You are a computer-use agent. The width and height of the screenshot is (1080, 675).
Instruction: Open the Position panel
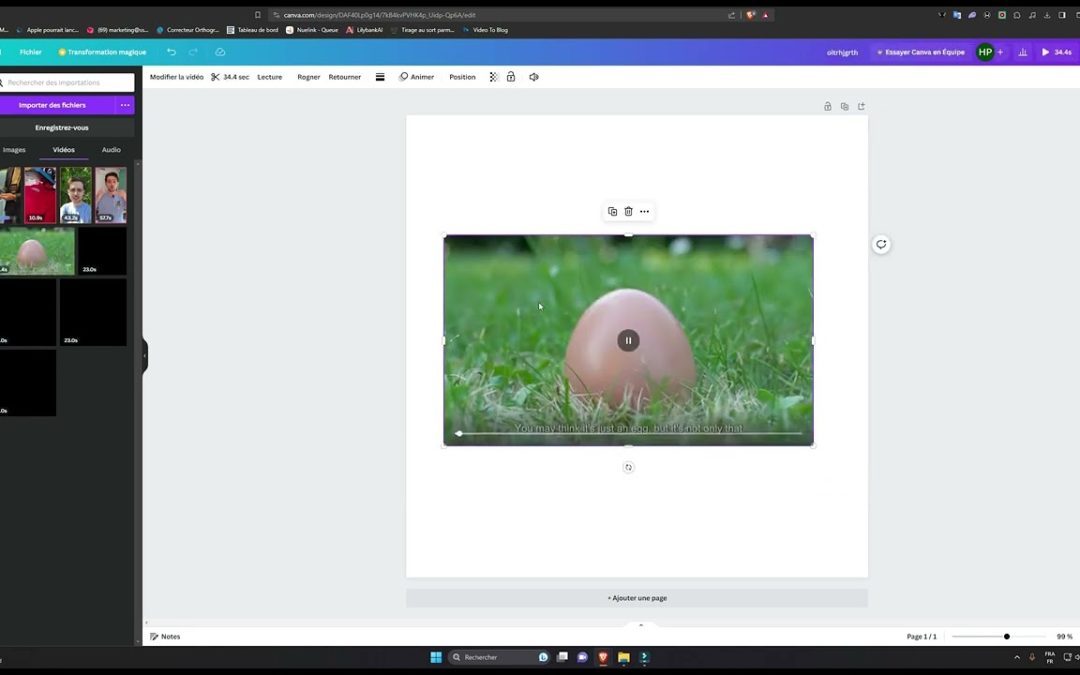tap(462, 77)
